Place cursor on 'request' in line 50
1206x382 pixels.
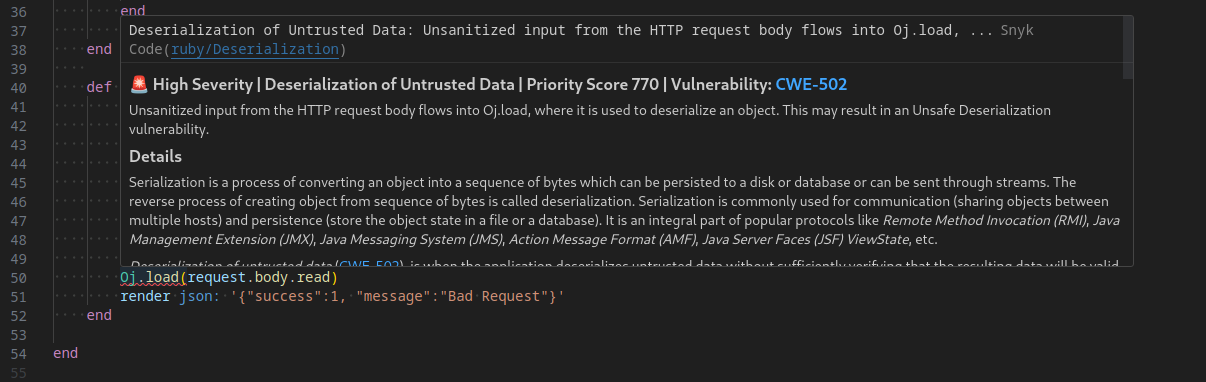(x=220, y=277)
